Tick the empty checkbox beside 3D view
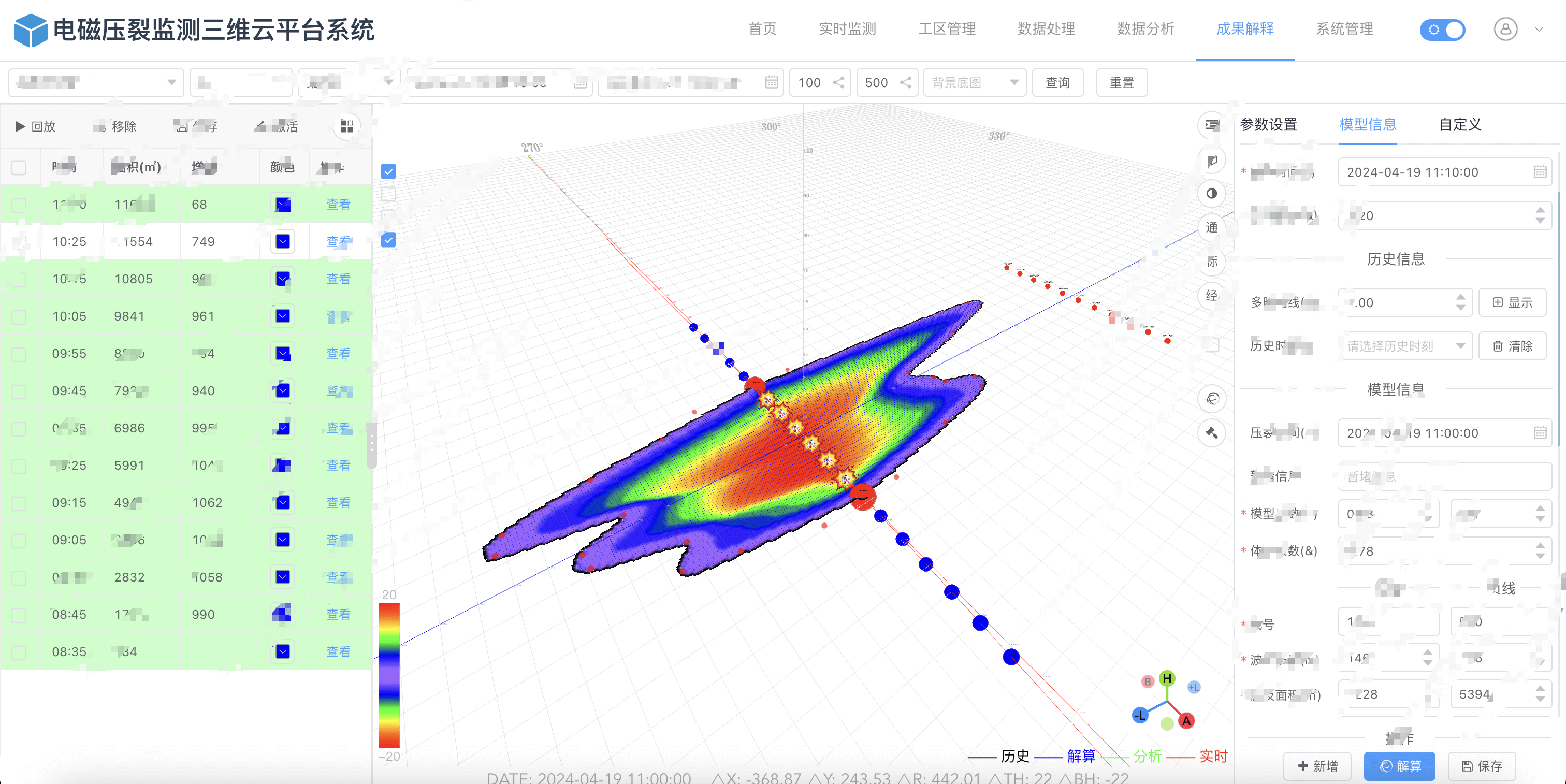Image resolution: width=1566 pixels, height=784 pixels. (388, 195)
